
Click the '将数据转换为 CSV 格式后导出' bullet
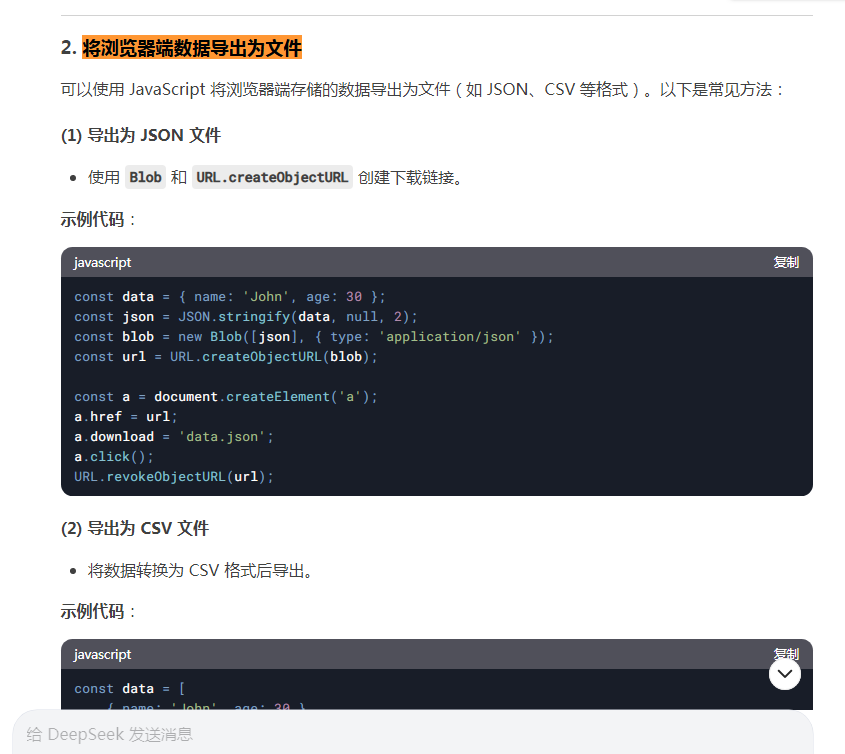[200, 570]
